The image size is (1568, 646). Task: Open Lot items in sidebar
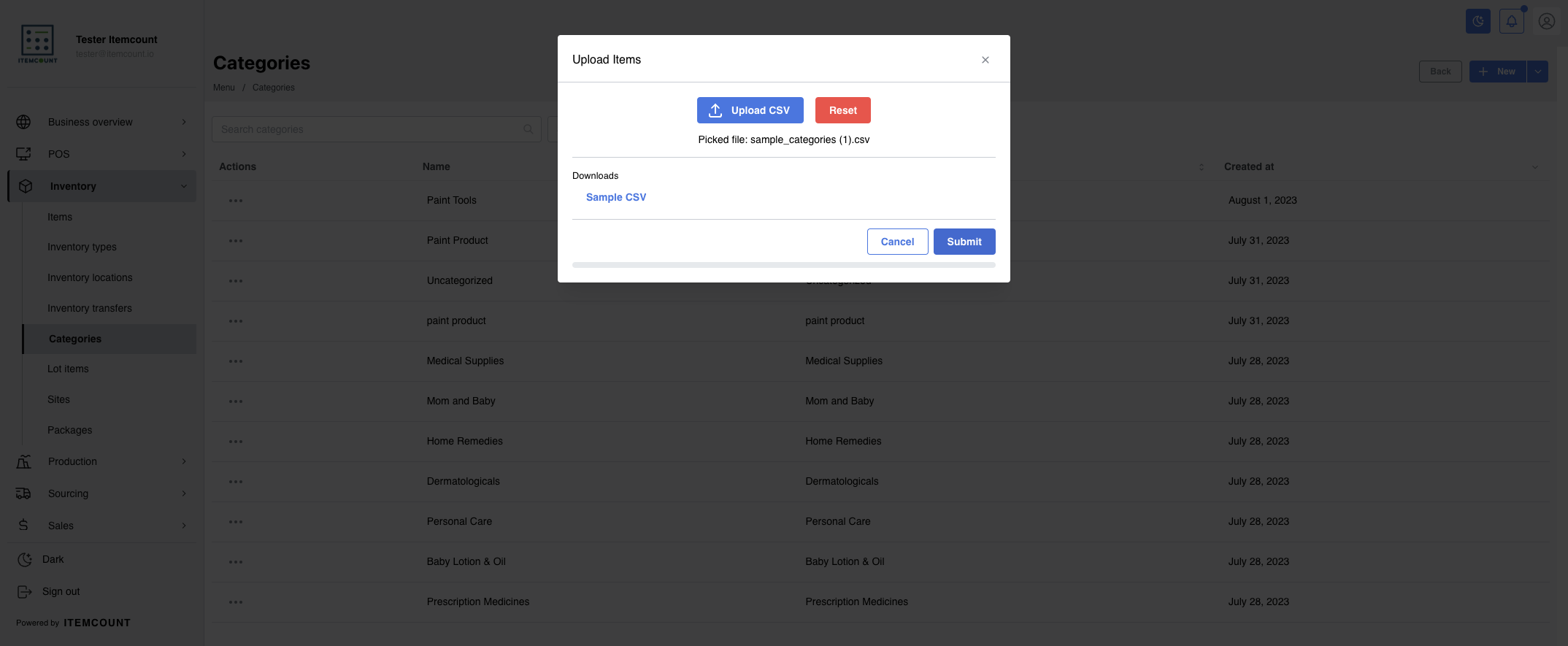(68, 369)
